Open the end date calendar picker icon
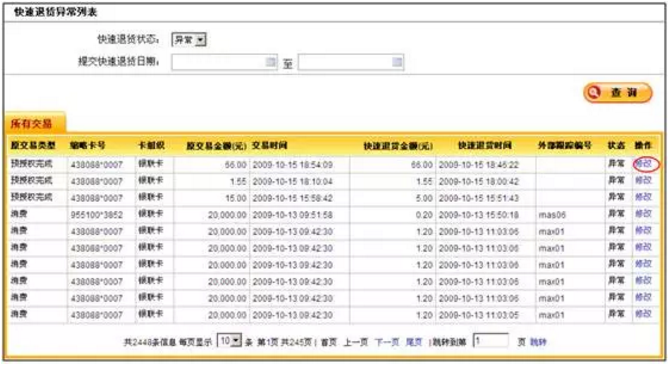668x365 pixels. [397, 62]
